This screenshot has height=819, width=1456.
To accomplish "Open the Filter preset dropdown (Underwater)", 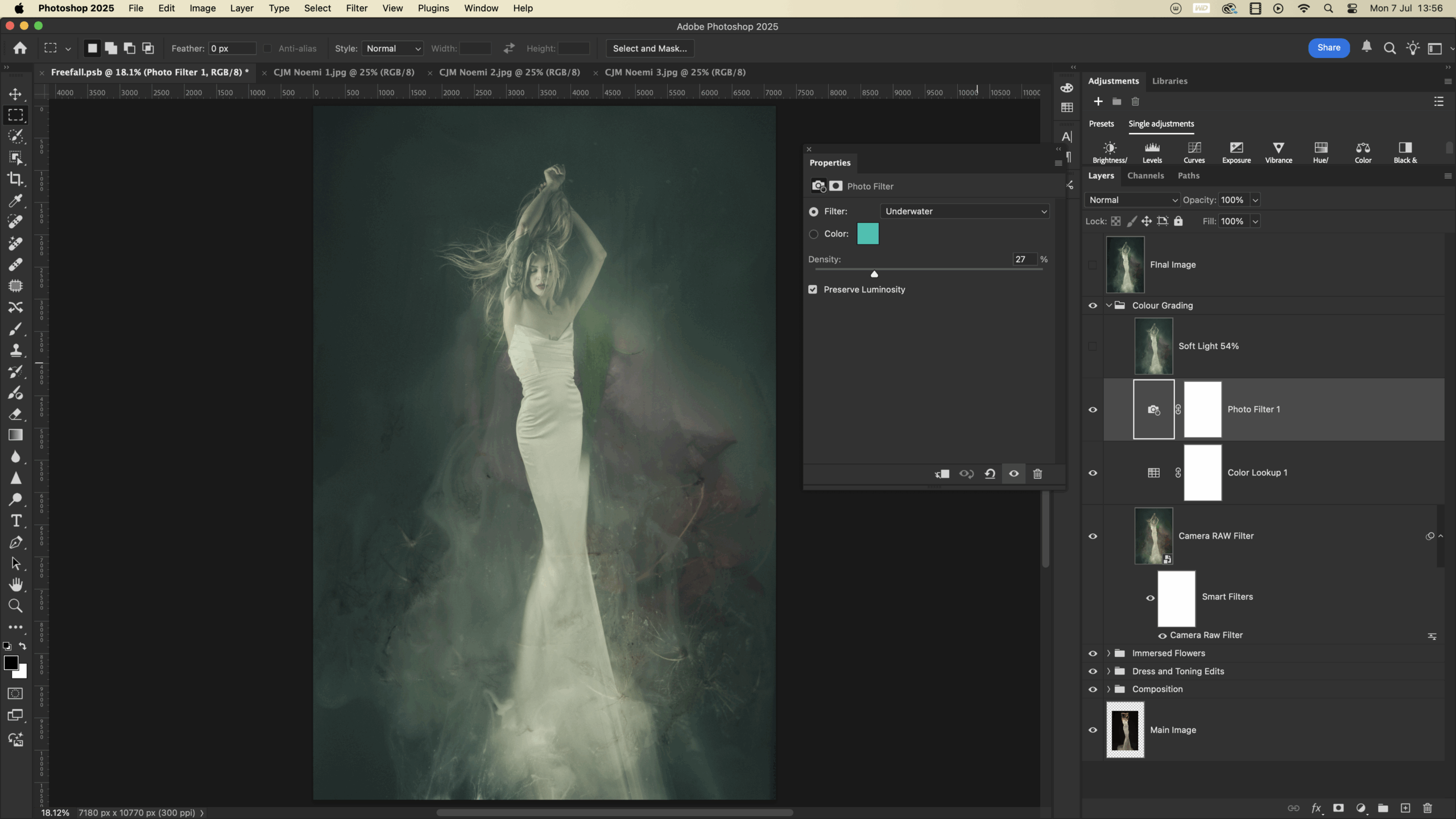I will pos(965,212).
